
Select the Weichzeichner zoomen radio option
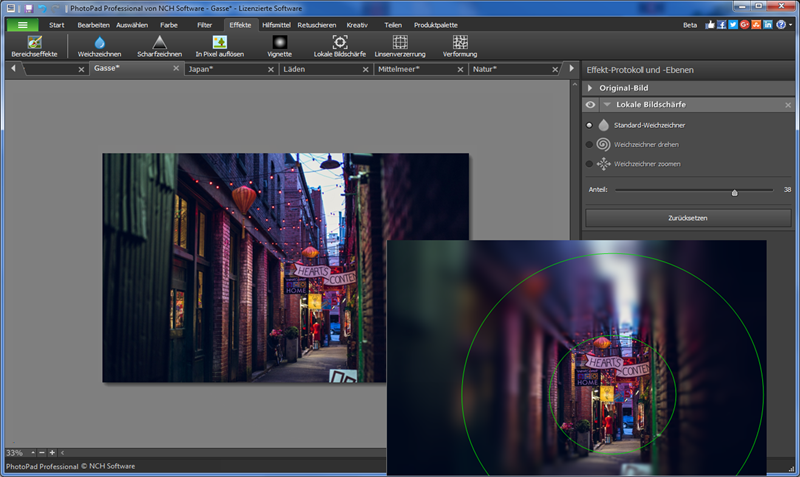pyautogui.click(x=589, y=164)
